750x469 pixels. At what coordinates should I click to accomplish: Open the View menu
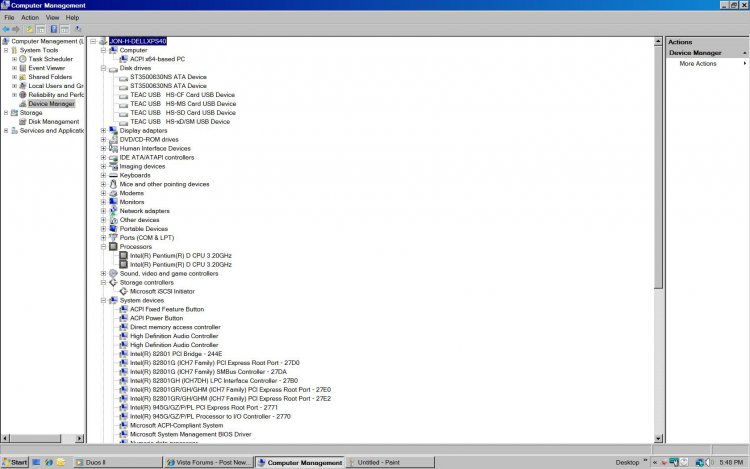click(x=52, y=17)
